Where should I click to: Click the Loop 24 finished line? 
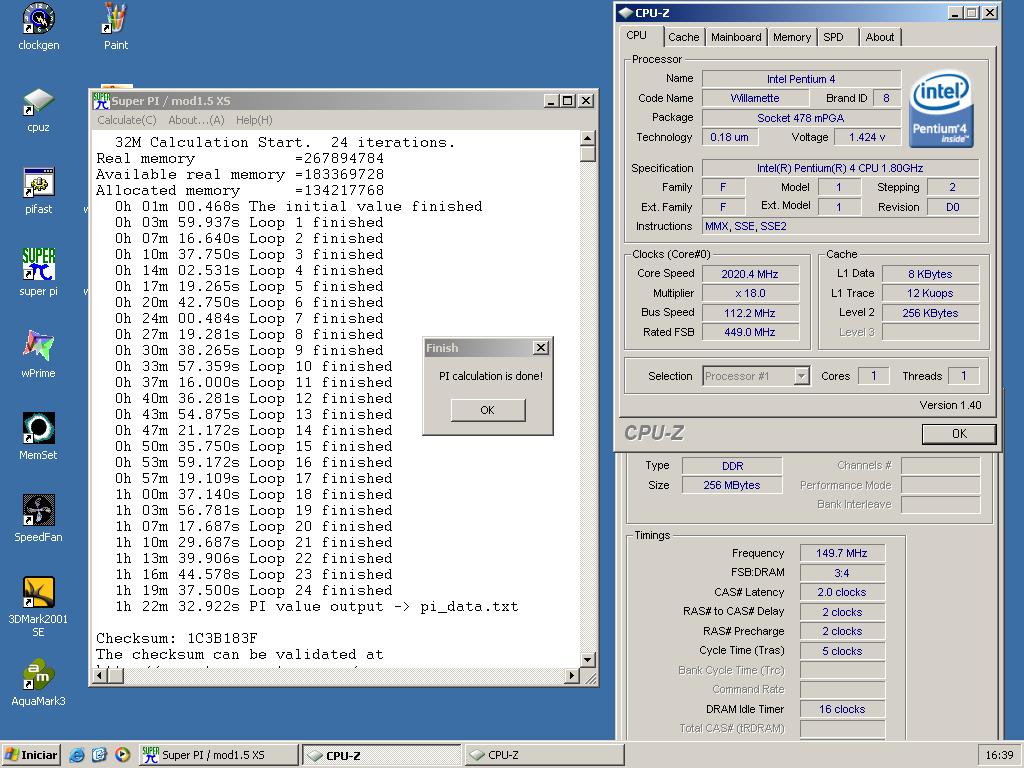tap(254, 590)
